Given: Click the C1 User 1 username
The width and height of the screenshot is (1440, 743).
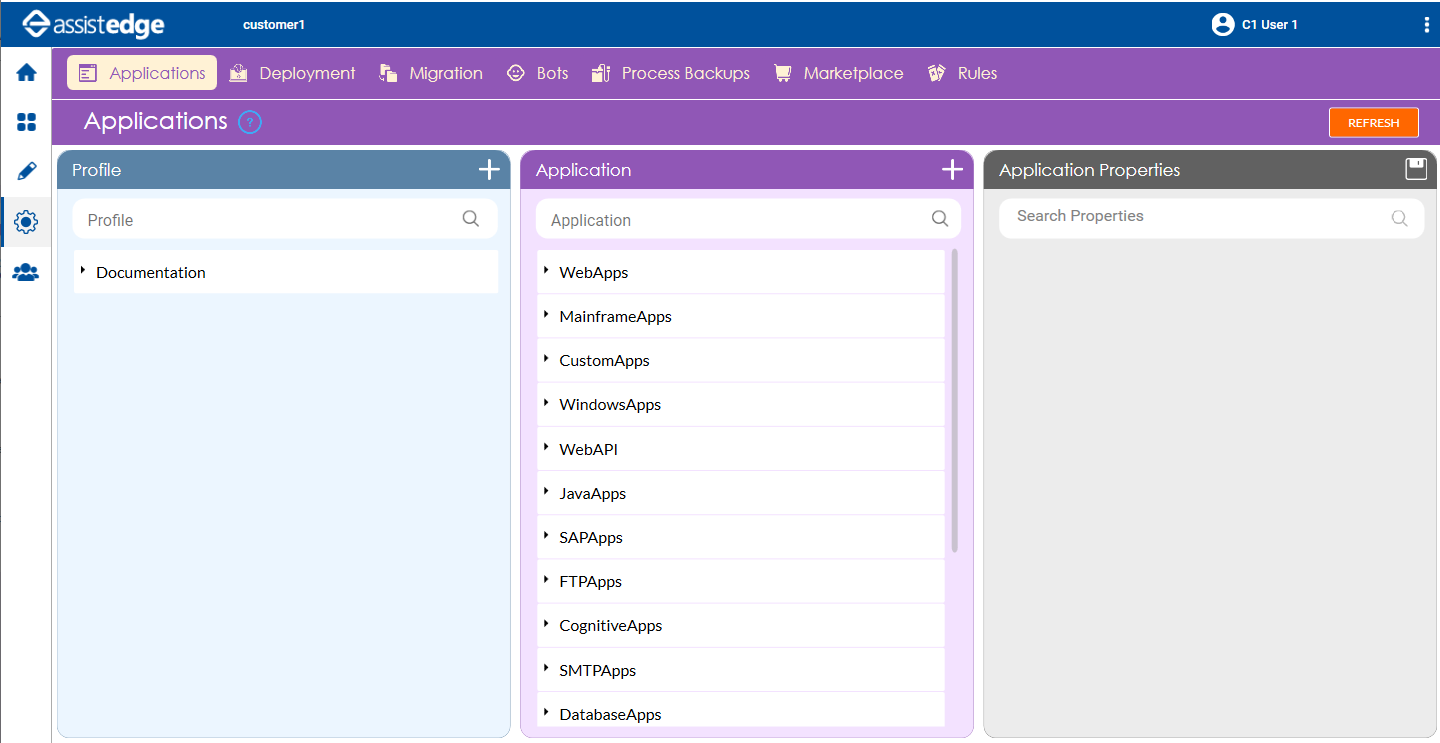Looking at the screenshot, I should (x=1270, y=25).
